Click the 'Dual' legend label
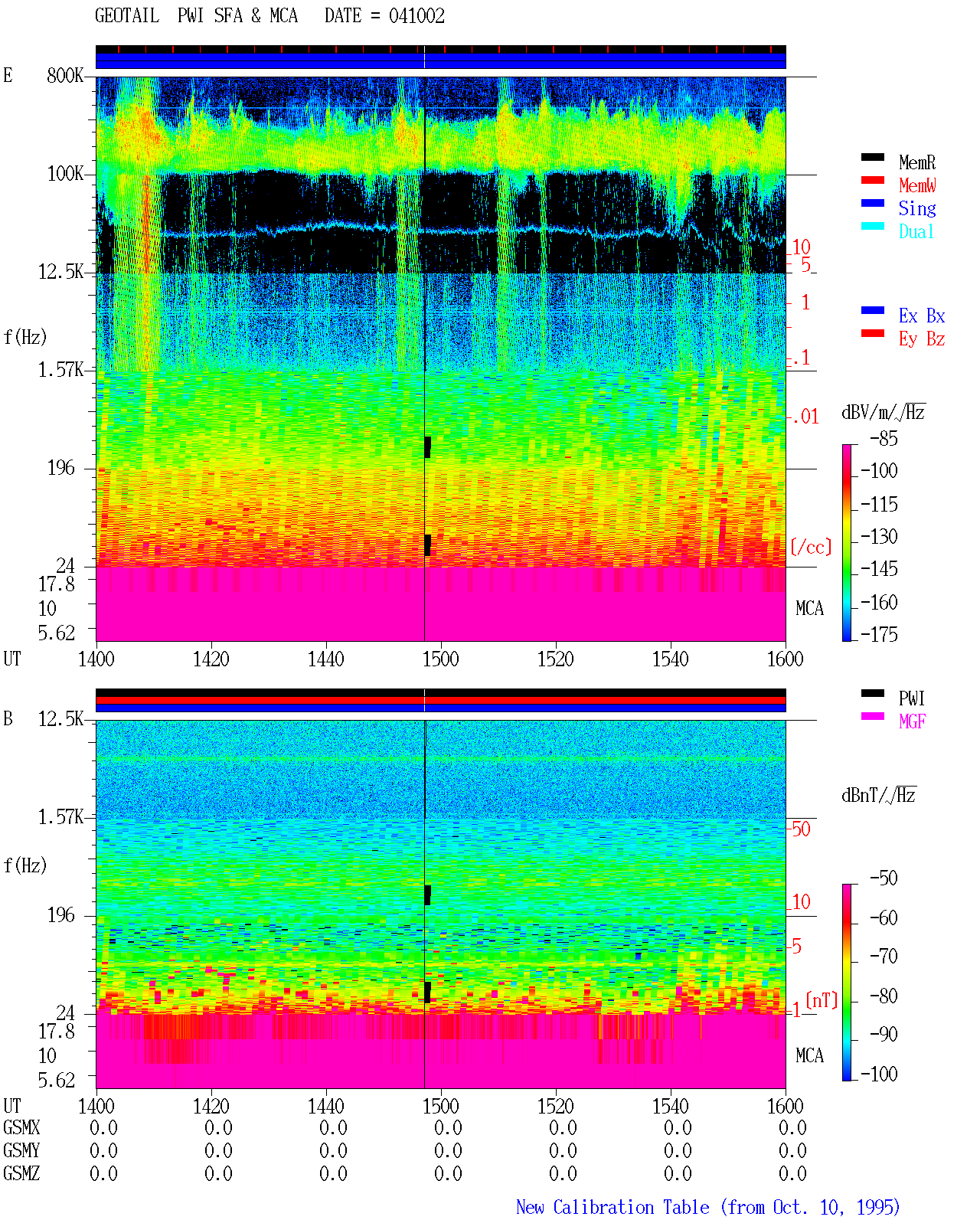This screenshot has height=1220, width=980. (917, 231)
